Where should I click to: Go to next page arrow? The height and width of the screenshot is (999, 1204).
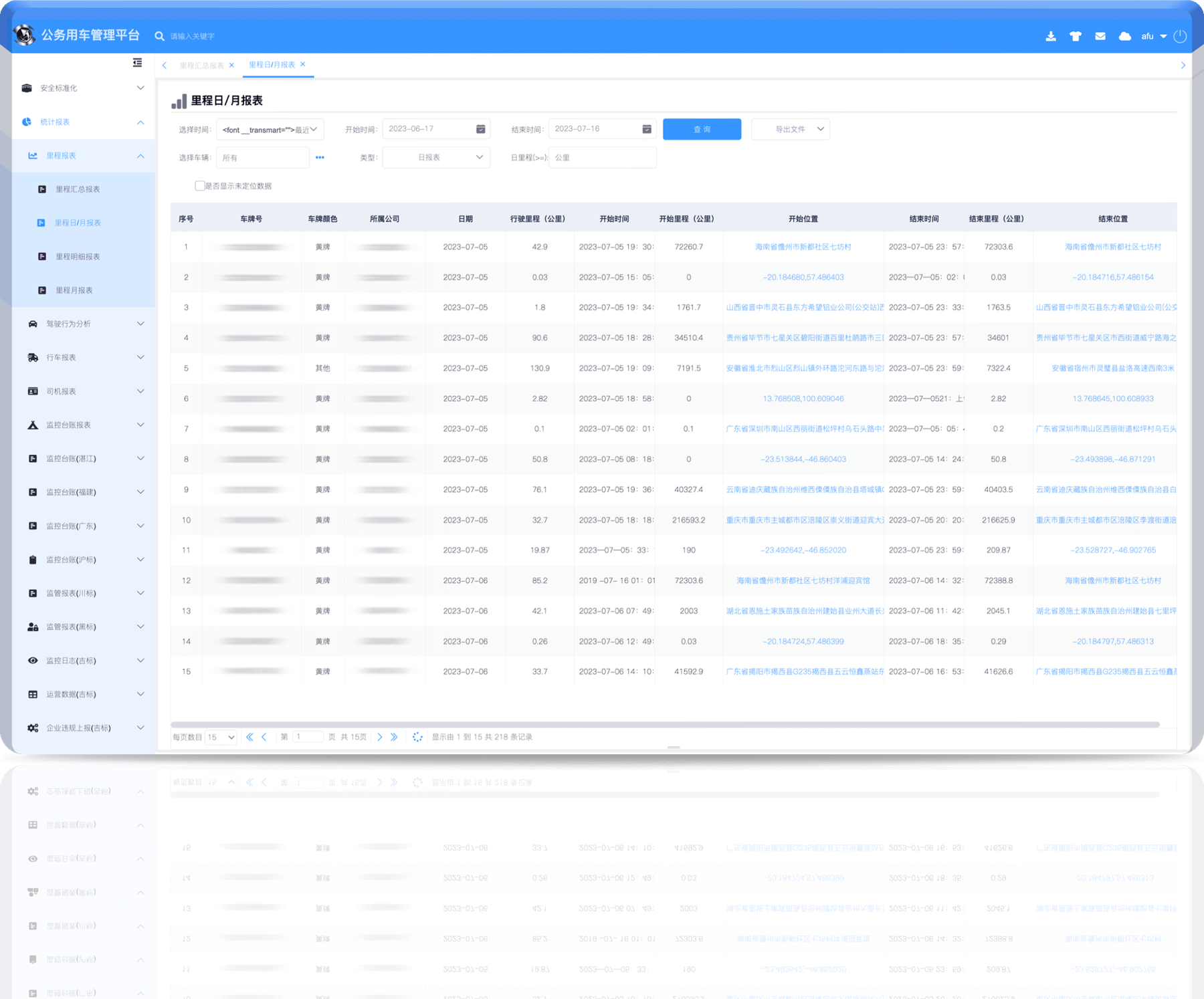click(x=380, y=737)
